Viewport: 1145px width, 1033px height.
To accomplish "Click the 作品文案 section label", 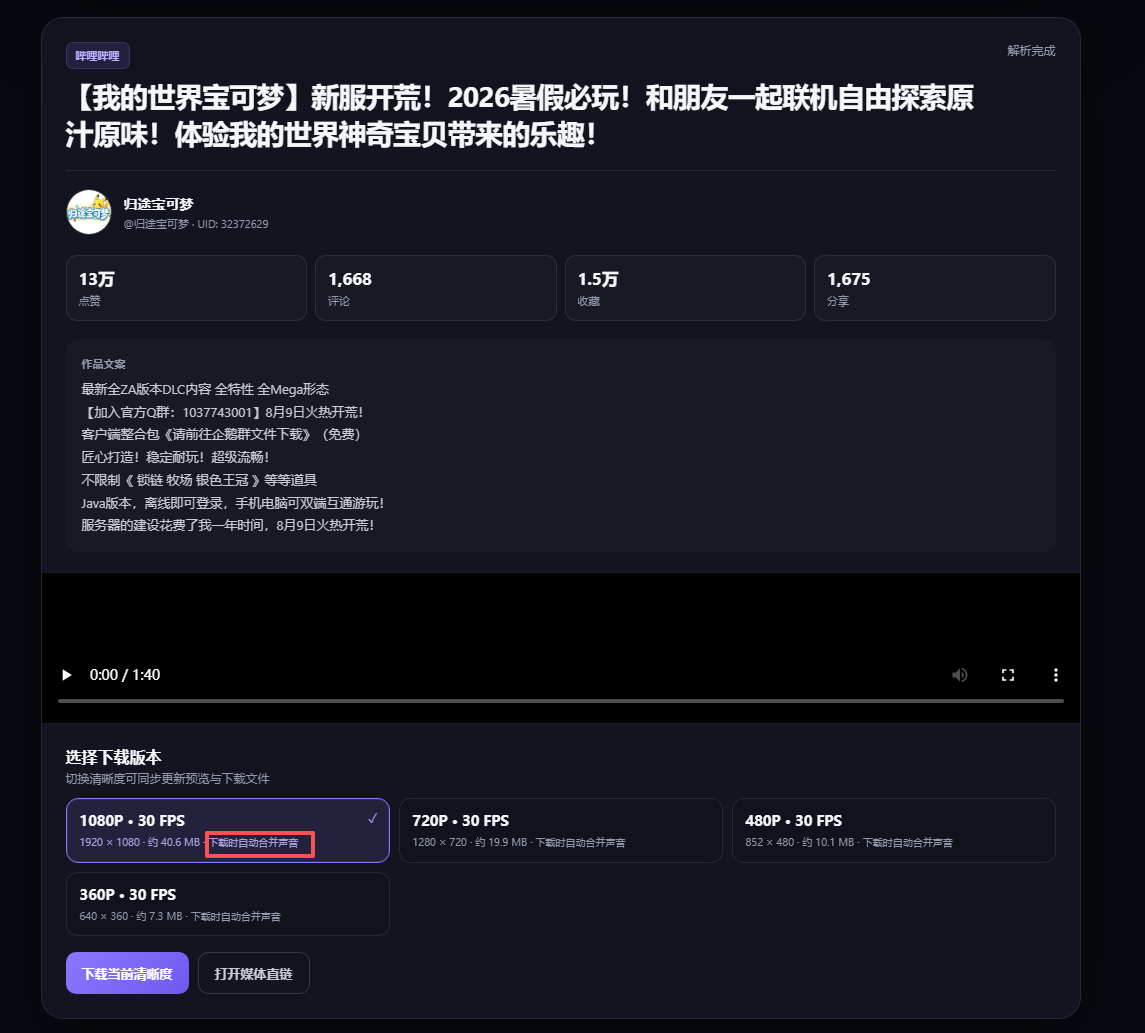I will pos(103,364).
